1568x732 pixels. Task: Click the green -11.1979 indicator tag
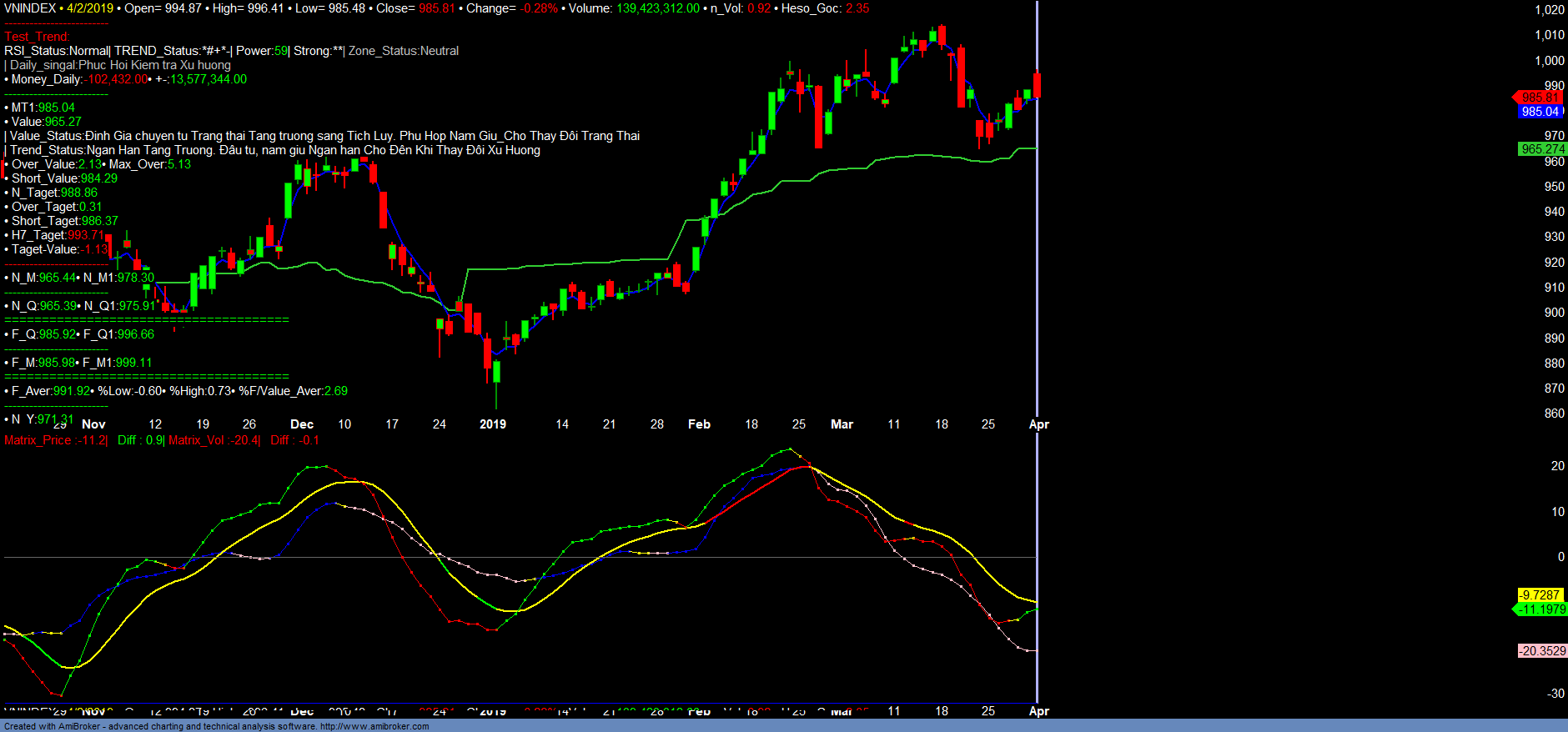tap(1540, 609)
